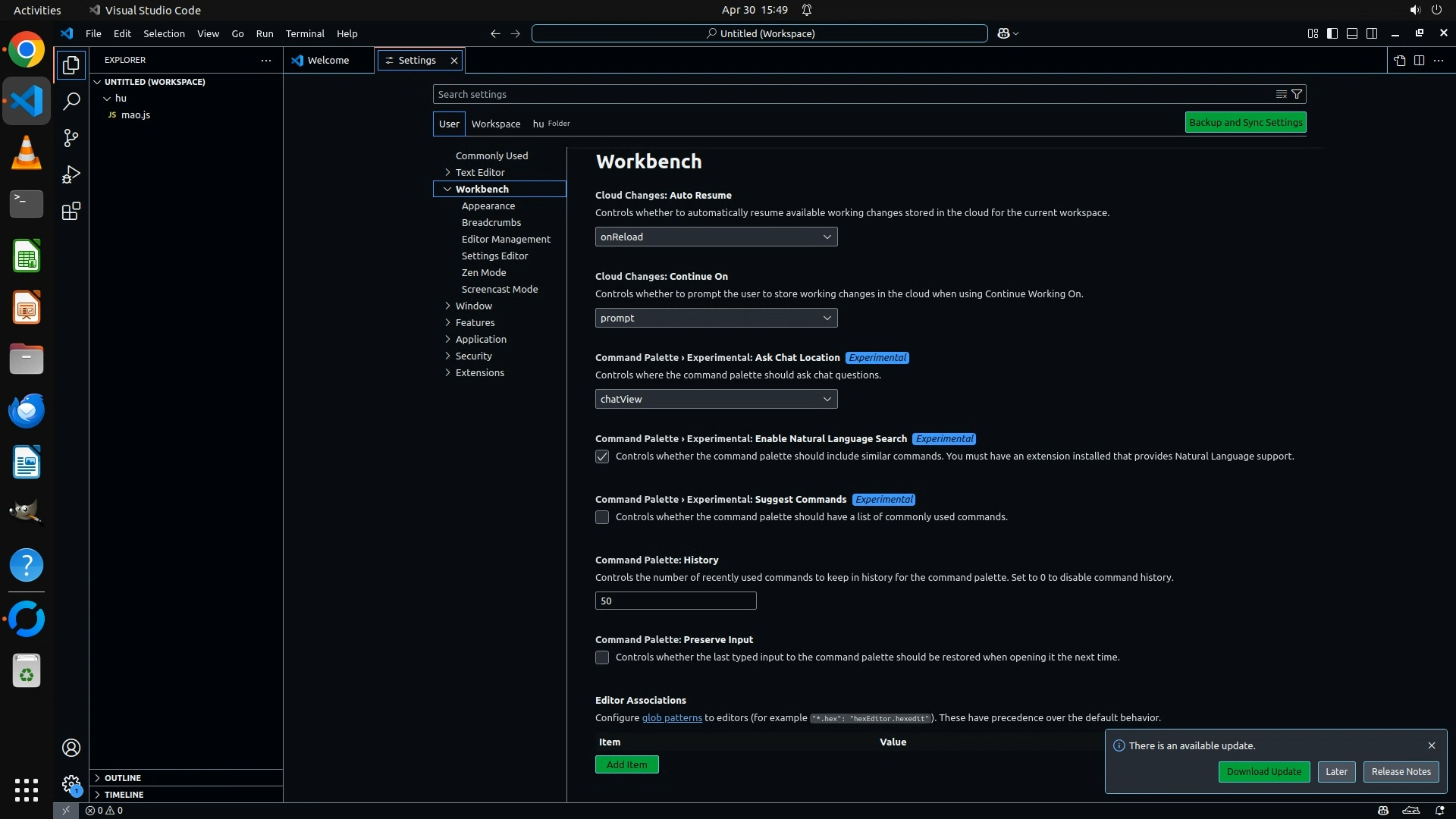Check the Preserve Input checkbox

602,657
